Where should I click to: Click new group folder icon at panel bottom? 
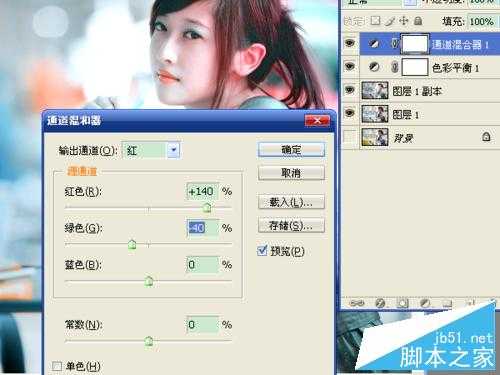coord(447,303)
